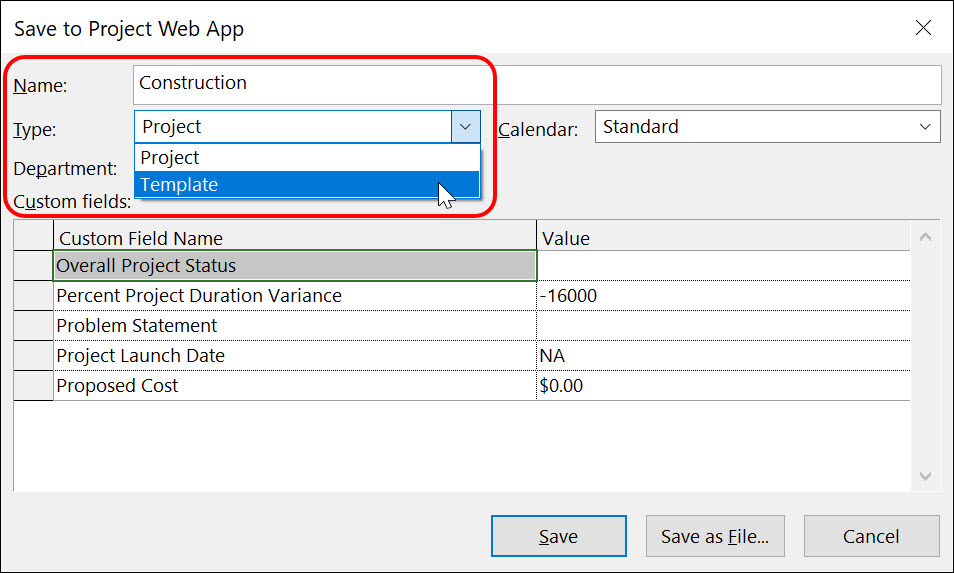Cancel the save dialog
This screenshot has height=573, width=954.
tap(871, 536)
